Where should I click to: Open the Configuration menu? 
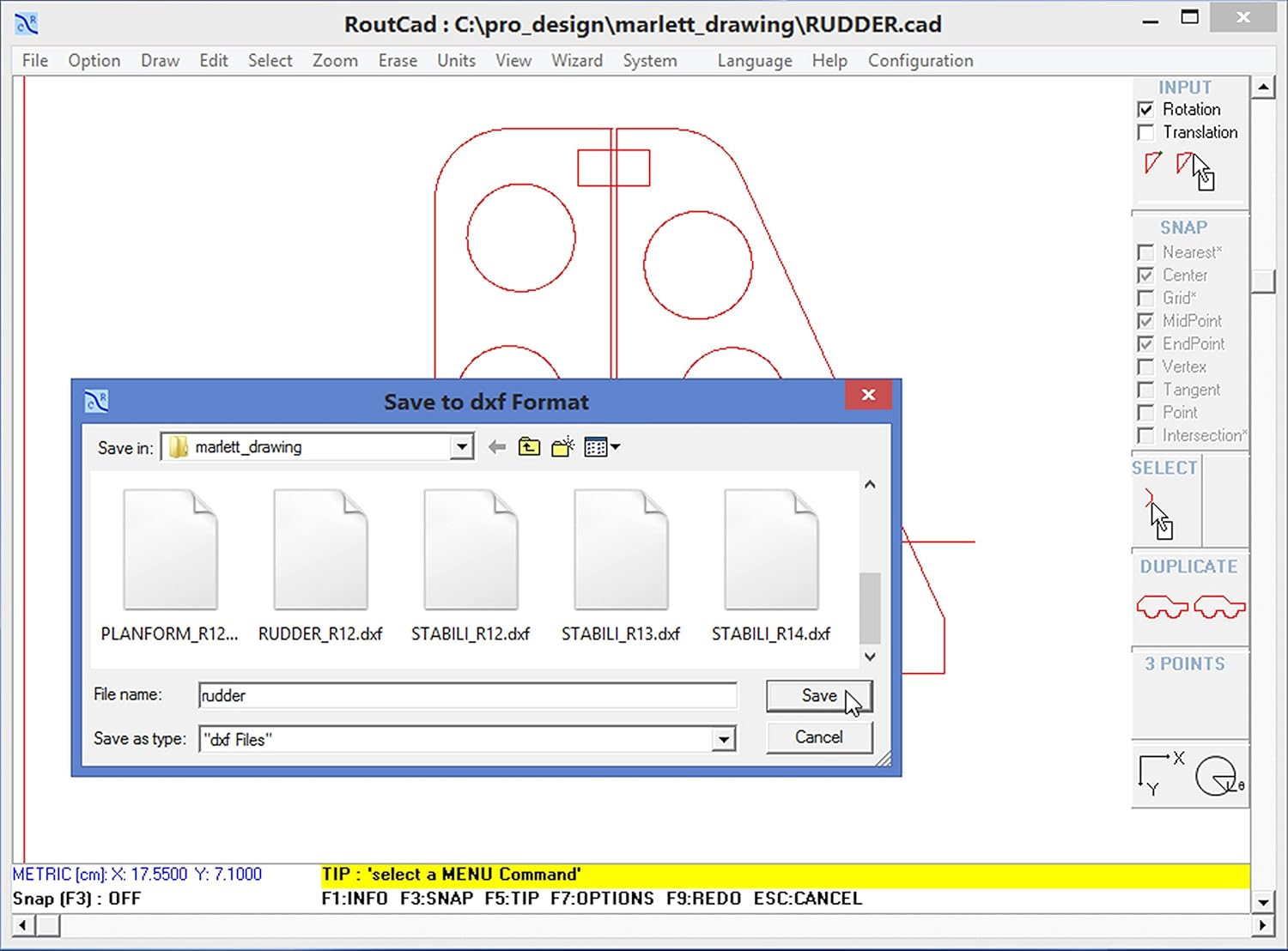[x=920, y=60]
